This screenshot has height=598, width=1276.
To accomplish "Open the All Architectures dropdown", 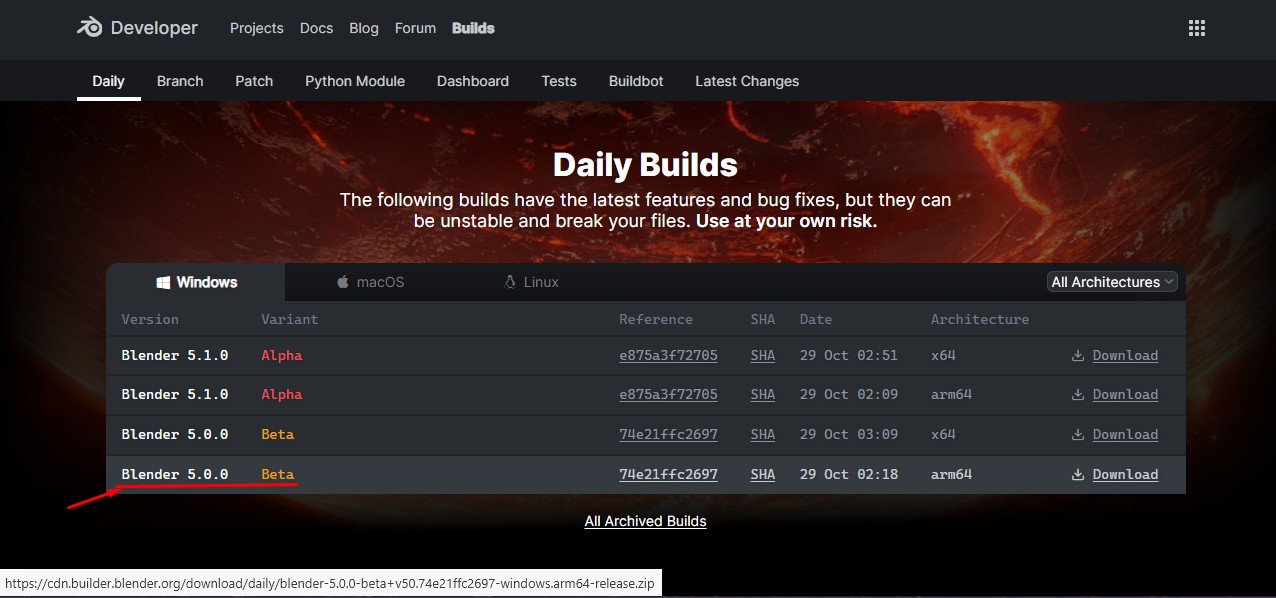I will (x=1112, y=282).
